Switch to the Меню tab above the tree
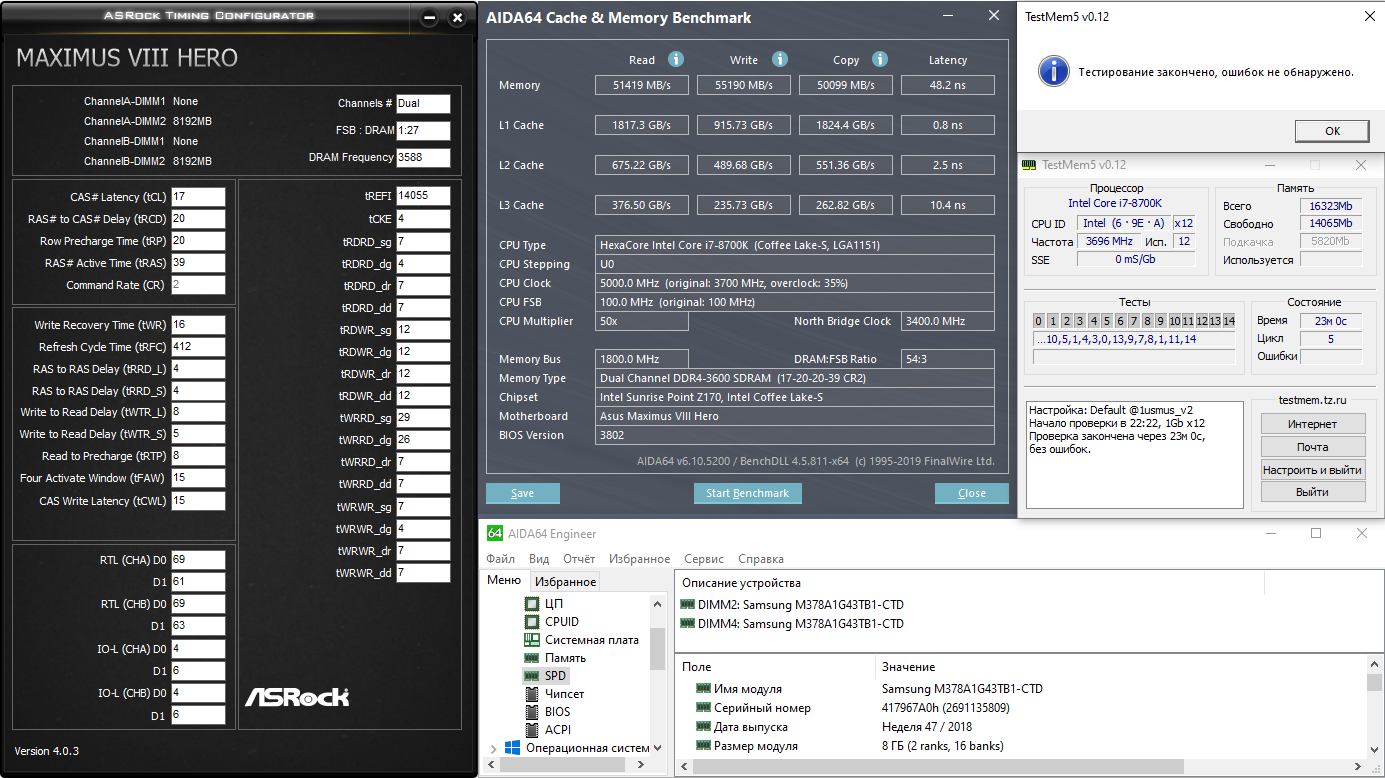Image resolution: width=1385 pixels, height=778 pixels. [x=504, y=581]
